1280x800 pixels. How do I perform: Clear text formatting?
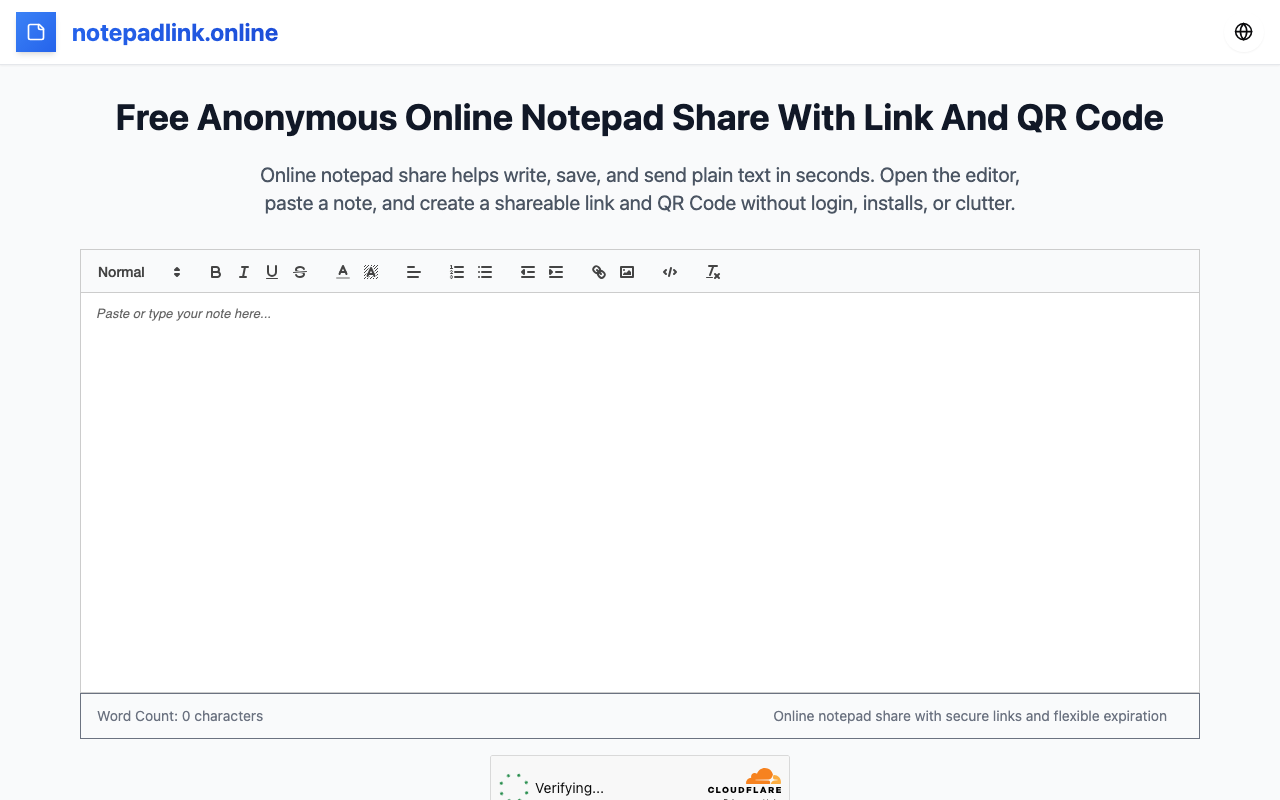(713, 272)
